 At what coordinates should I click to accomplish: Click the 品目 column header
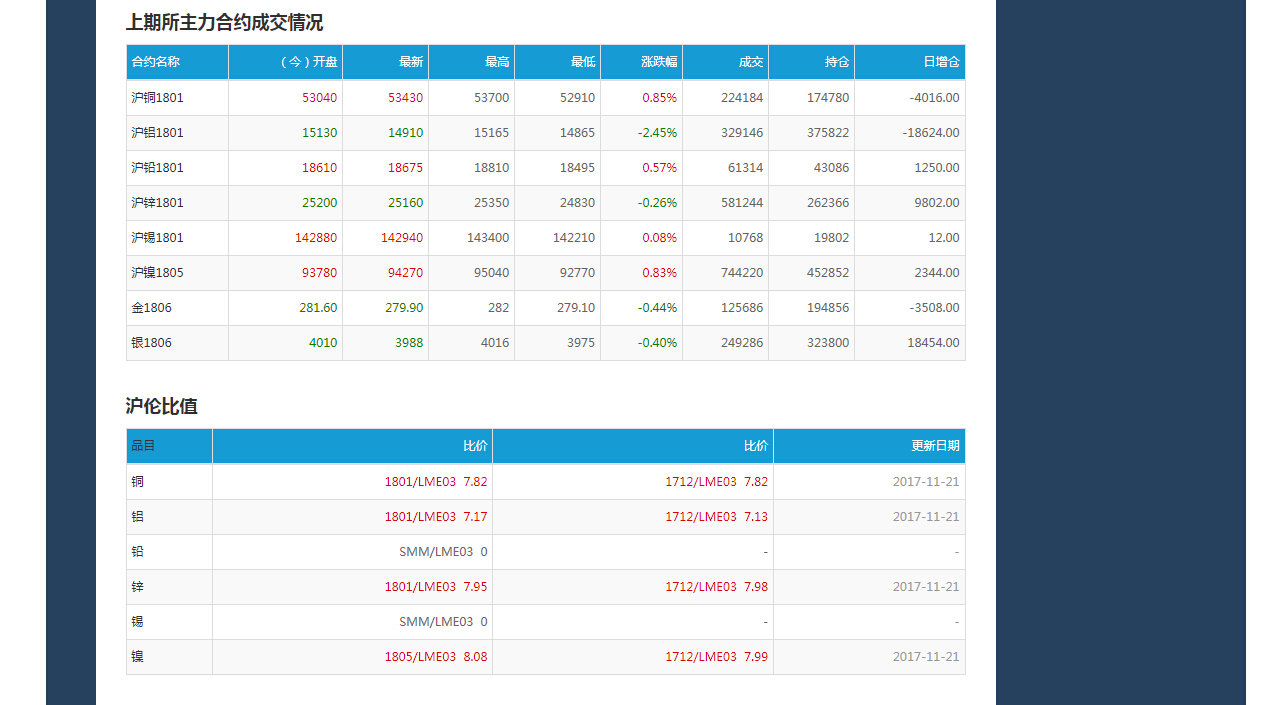pos(143,446)
